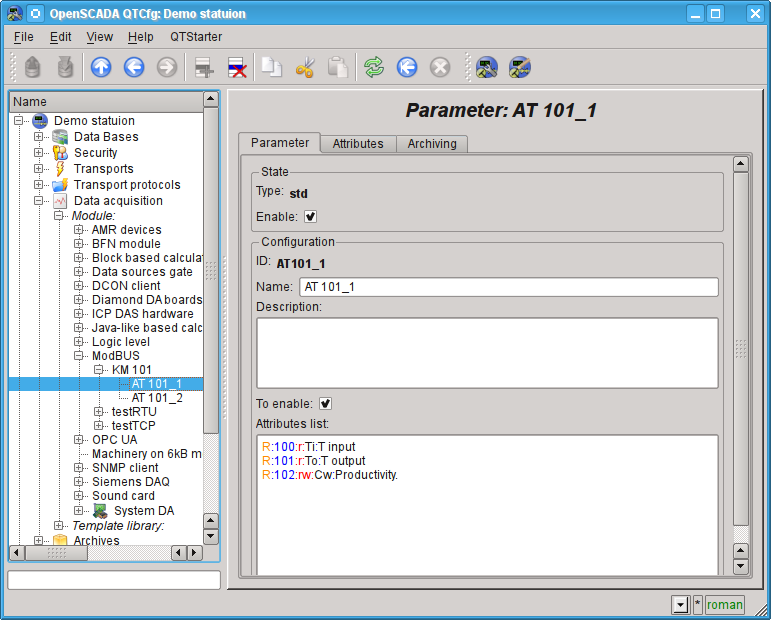
Task: Click the green Refresh arrows icon
Action: point(374,67)
